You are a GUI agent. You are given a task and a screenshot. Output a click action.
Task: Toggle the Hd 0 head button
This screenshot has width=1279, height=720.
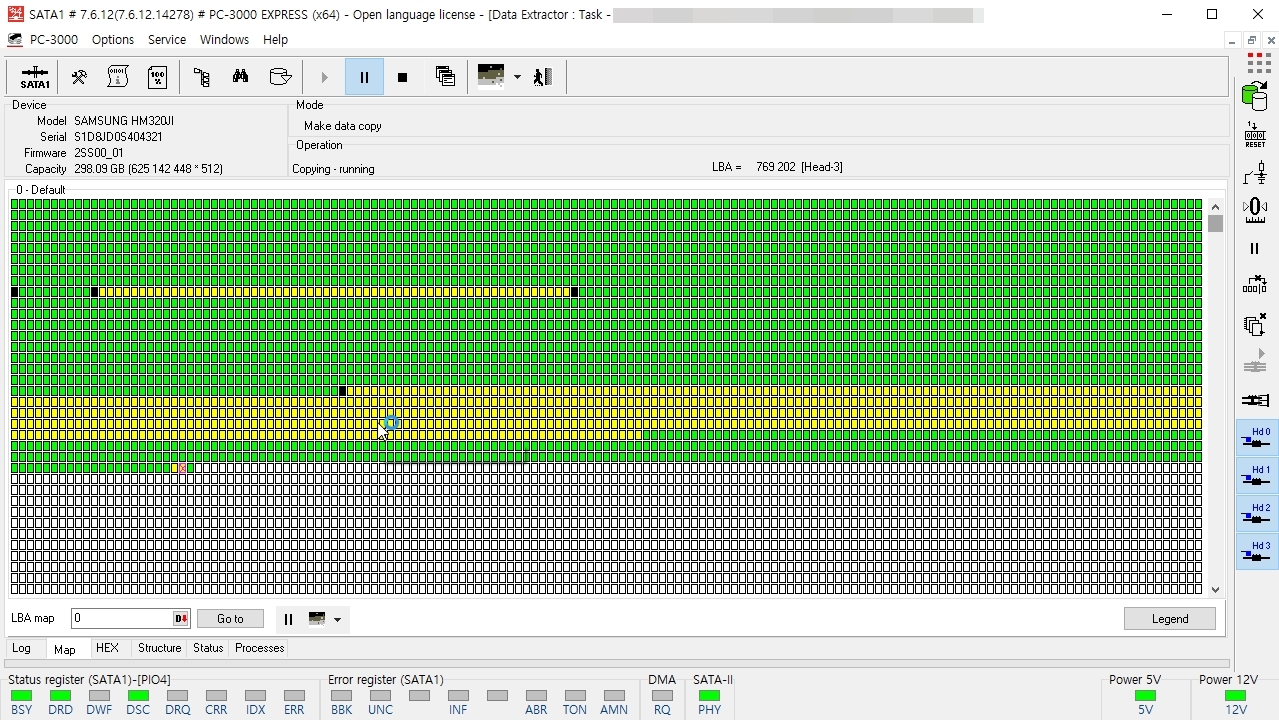[1256, 437]
